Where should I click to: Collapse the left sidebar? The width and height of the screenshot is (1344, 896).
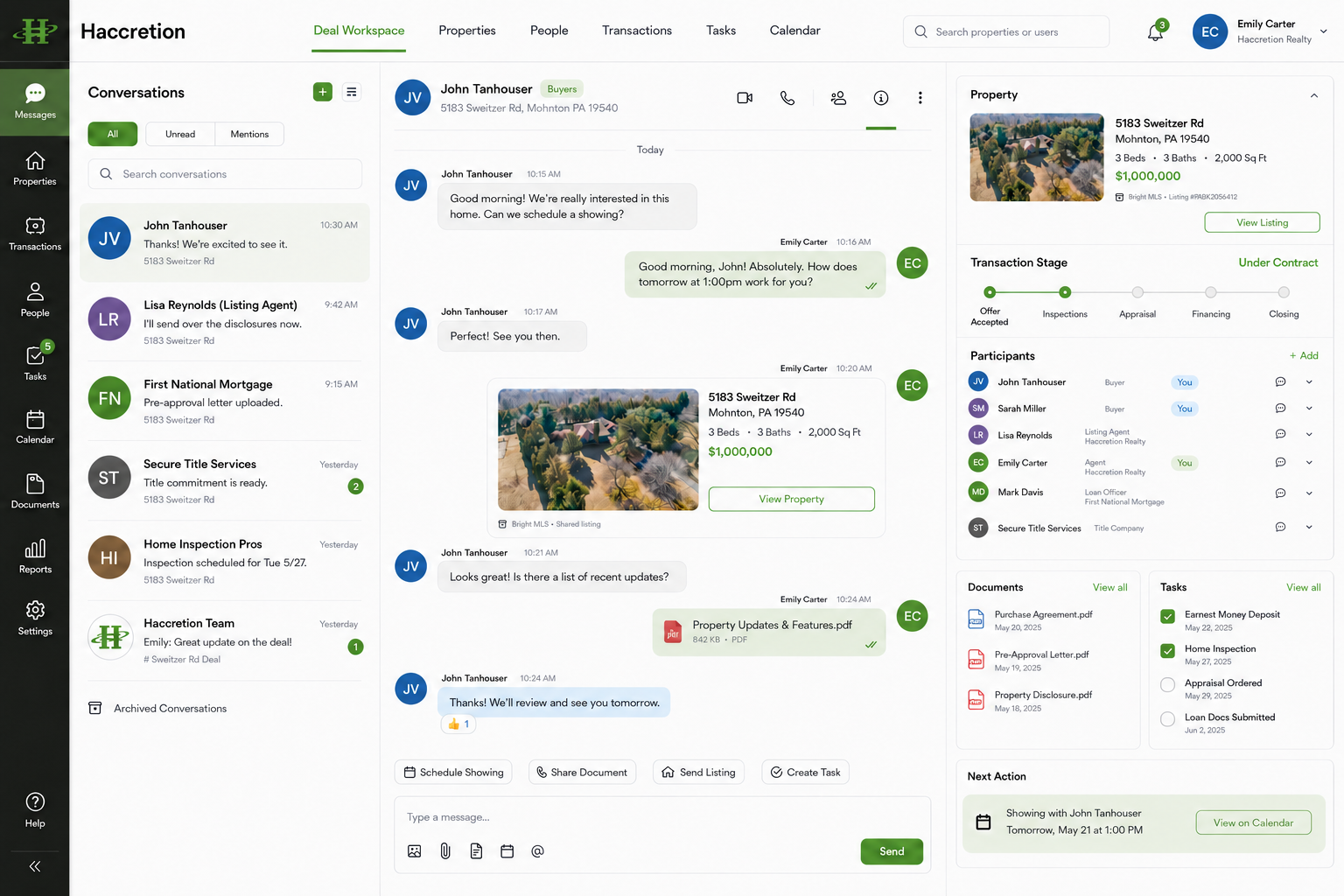coord(35,866)
